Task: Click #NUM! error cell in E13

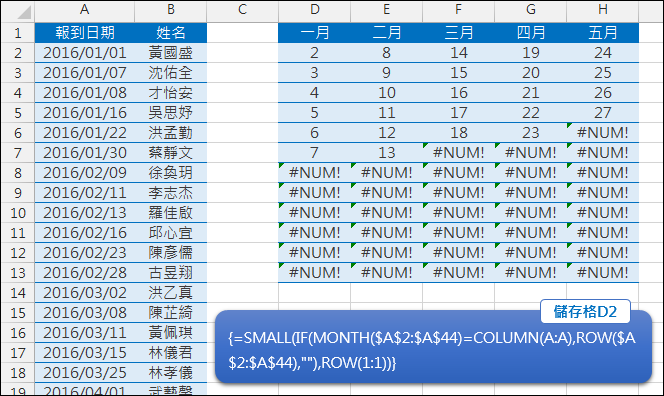Action: tap(386, 273)
